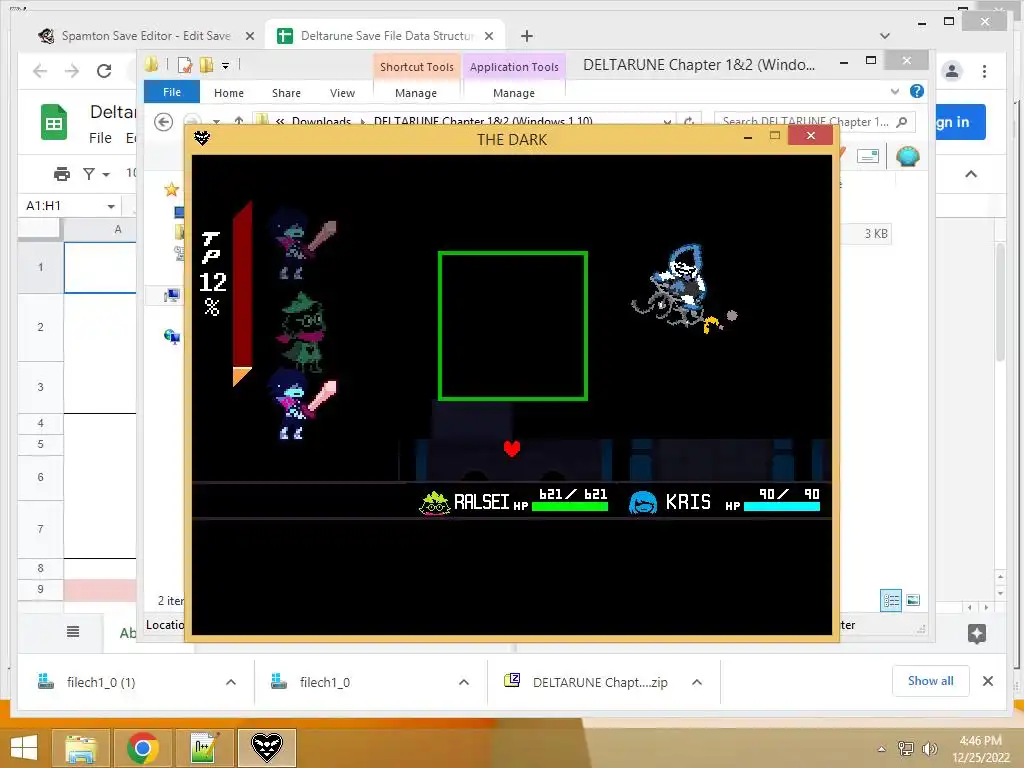Screen dimensions: 1024x768
Task: Click Chrome's tab search chevron
Action: click(x=885, y=36)
